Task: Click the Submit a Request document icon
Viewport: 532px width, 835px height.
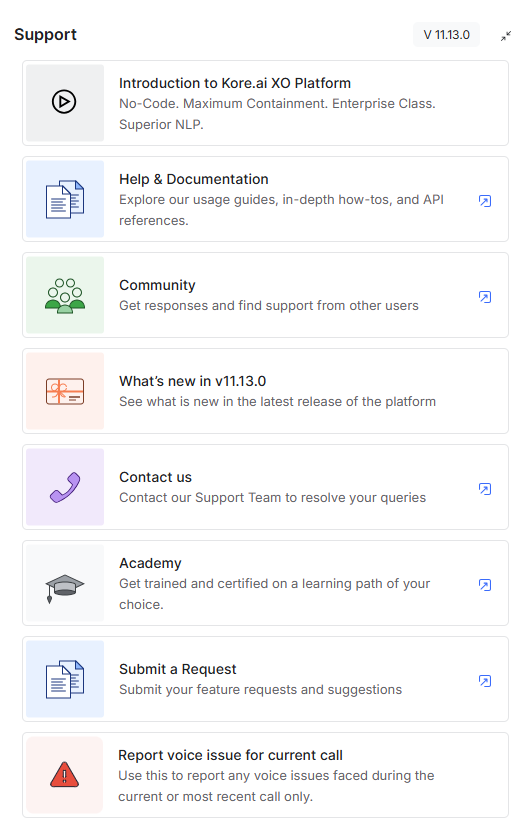Action: click(65, 680)
